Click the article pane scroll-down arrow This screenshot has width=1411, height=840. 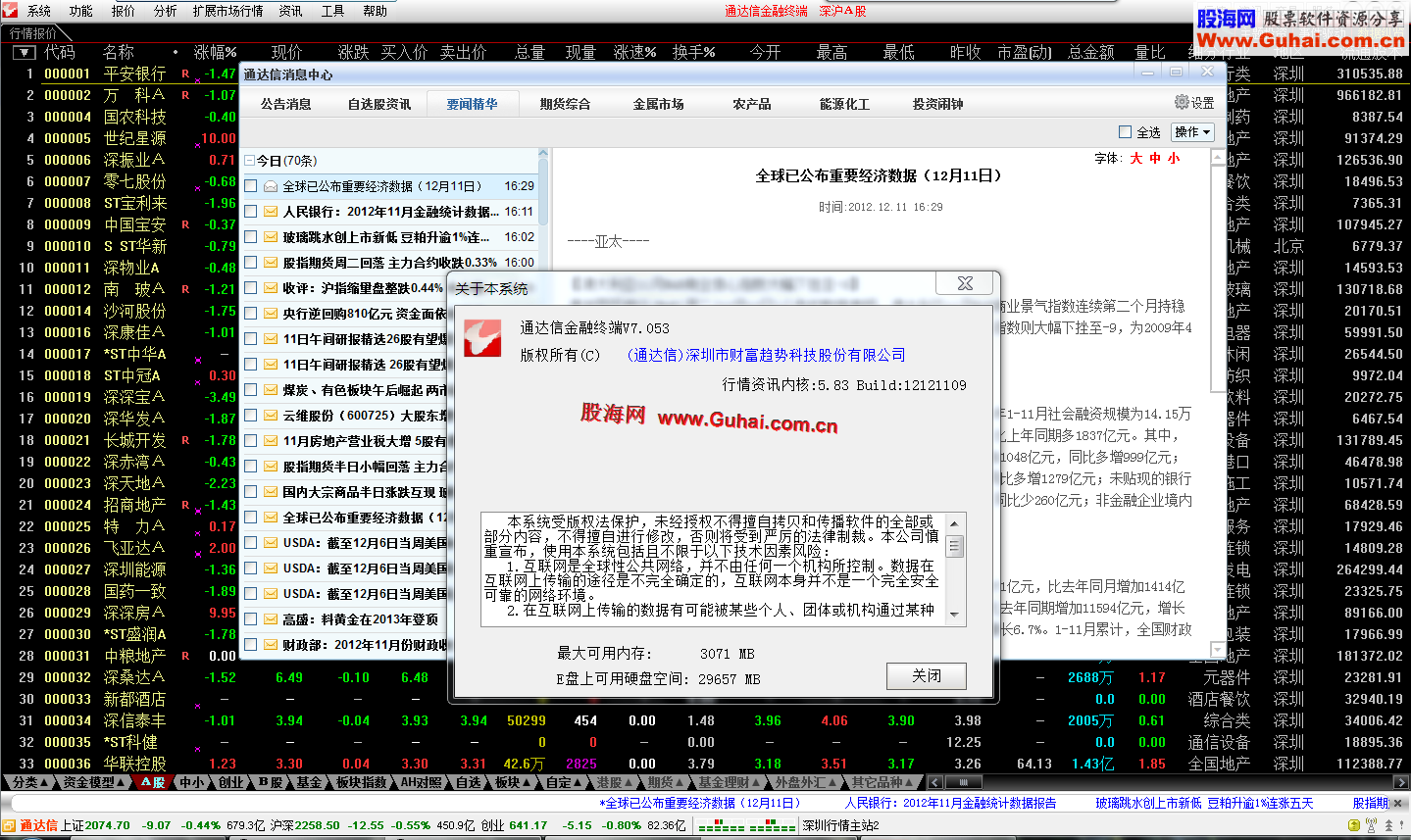click(1218, 650)
